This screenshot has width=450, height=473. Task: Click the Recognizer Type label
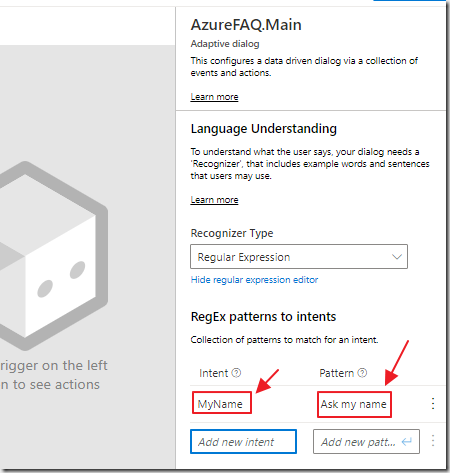(x=232, y=233)
